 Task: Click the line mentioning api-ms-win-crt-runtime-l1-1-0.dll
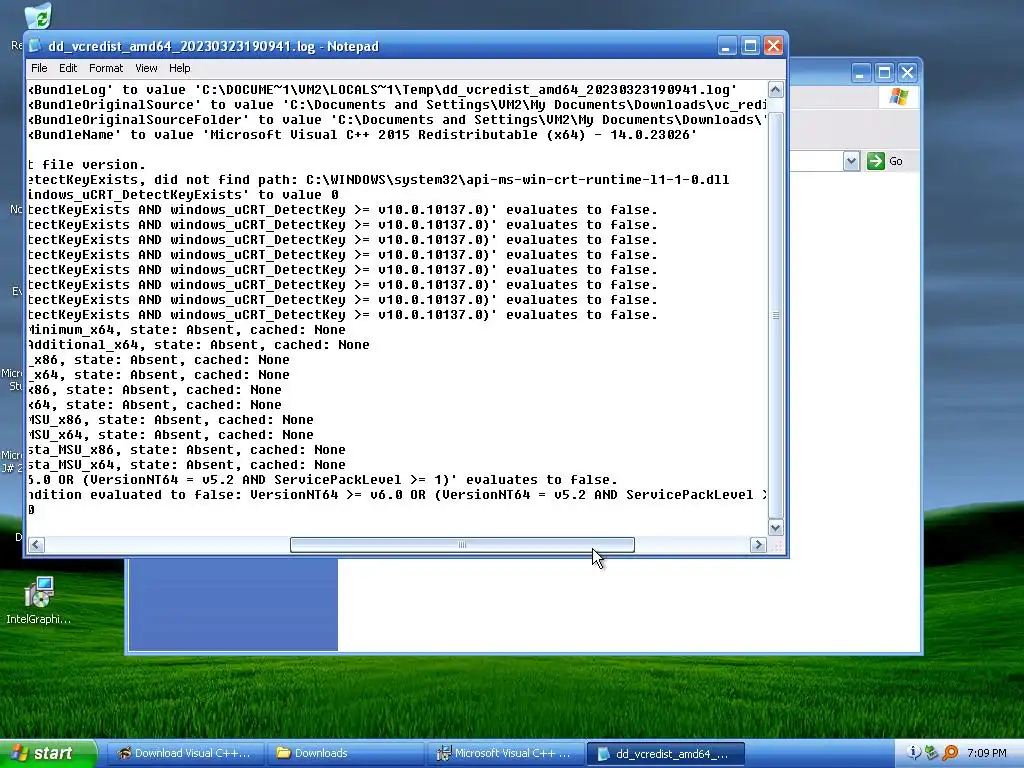(x=379, y=180)
